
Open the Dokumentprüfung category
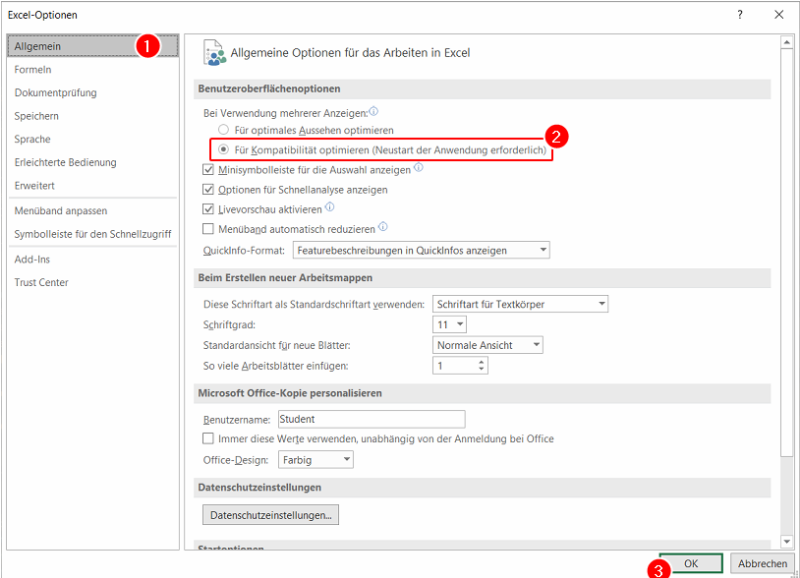93,92
